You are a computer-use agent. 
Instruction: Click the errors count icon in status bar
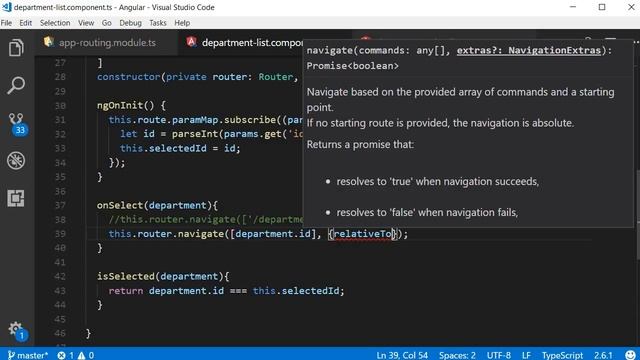point(66,355)
